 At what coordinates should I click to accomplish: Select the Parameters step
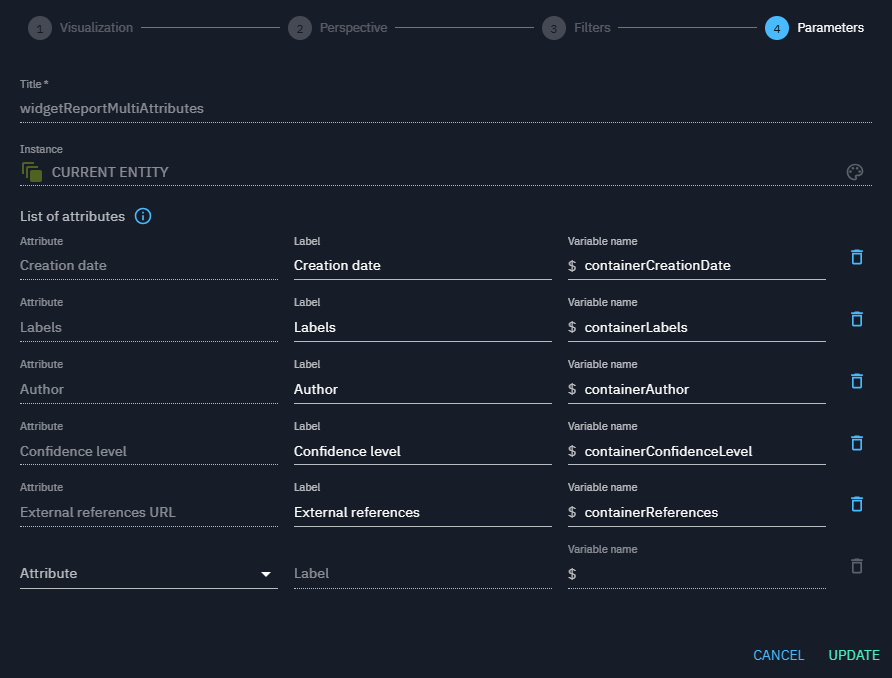pyautogui.click(x=815, y=28)
